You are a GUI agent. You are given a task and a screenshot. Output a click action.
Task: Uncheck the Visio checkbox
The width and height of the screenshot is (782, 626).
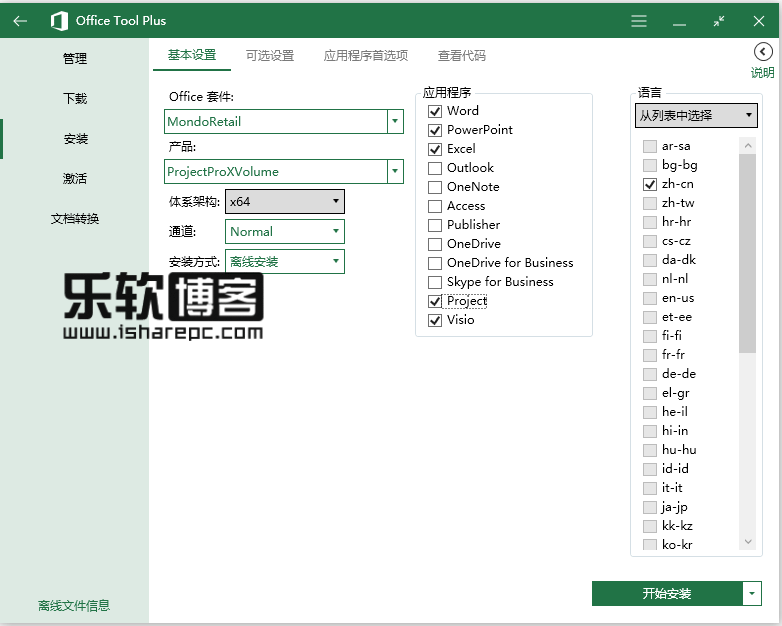[435, 320]
